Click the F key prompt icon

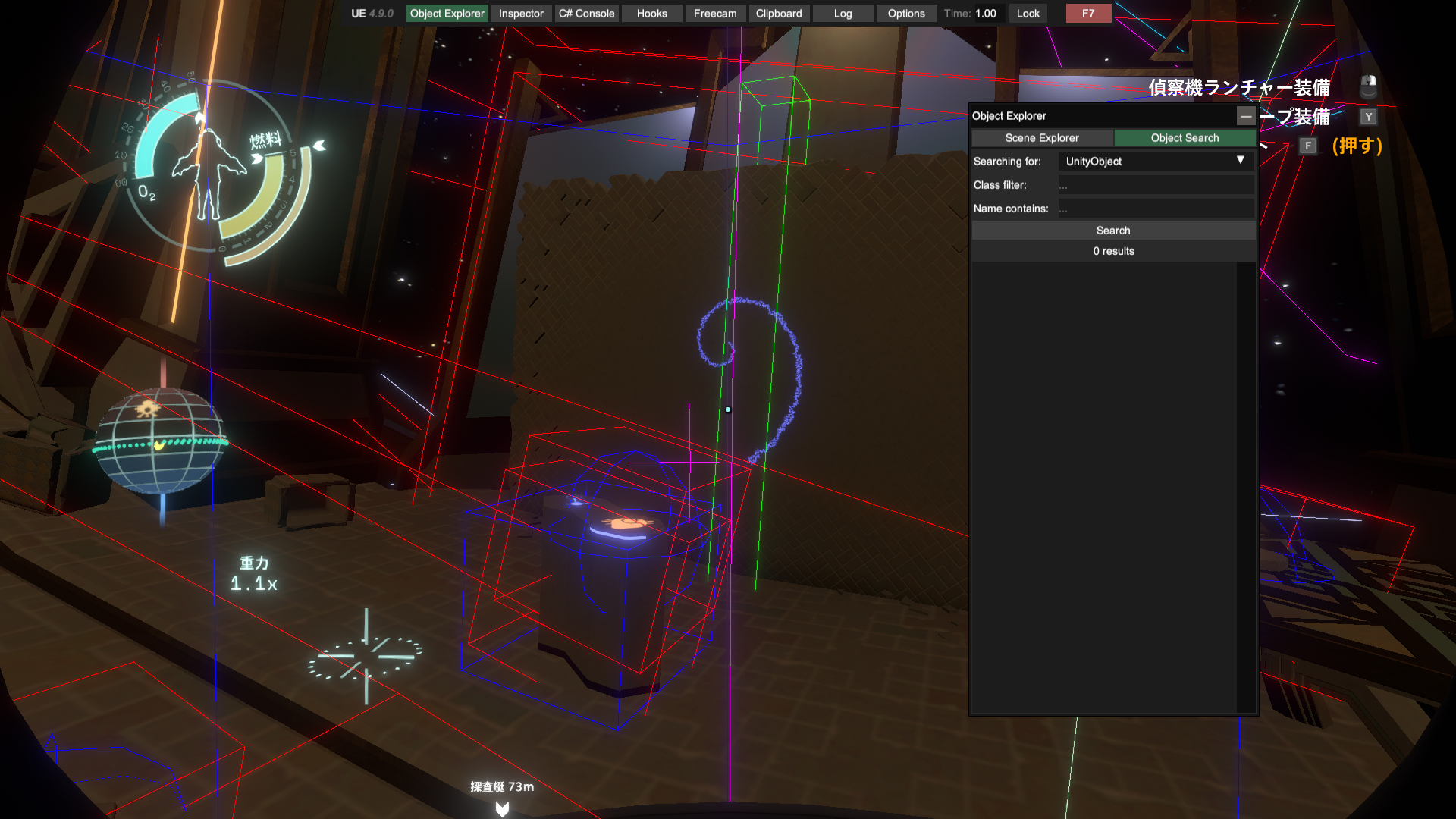pos(1307,146)
